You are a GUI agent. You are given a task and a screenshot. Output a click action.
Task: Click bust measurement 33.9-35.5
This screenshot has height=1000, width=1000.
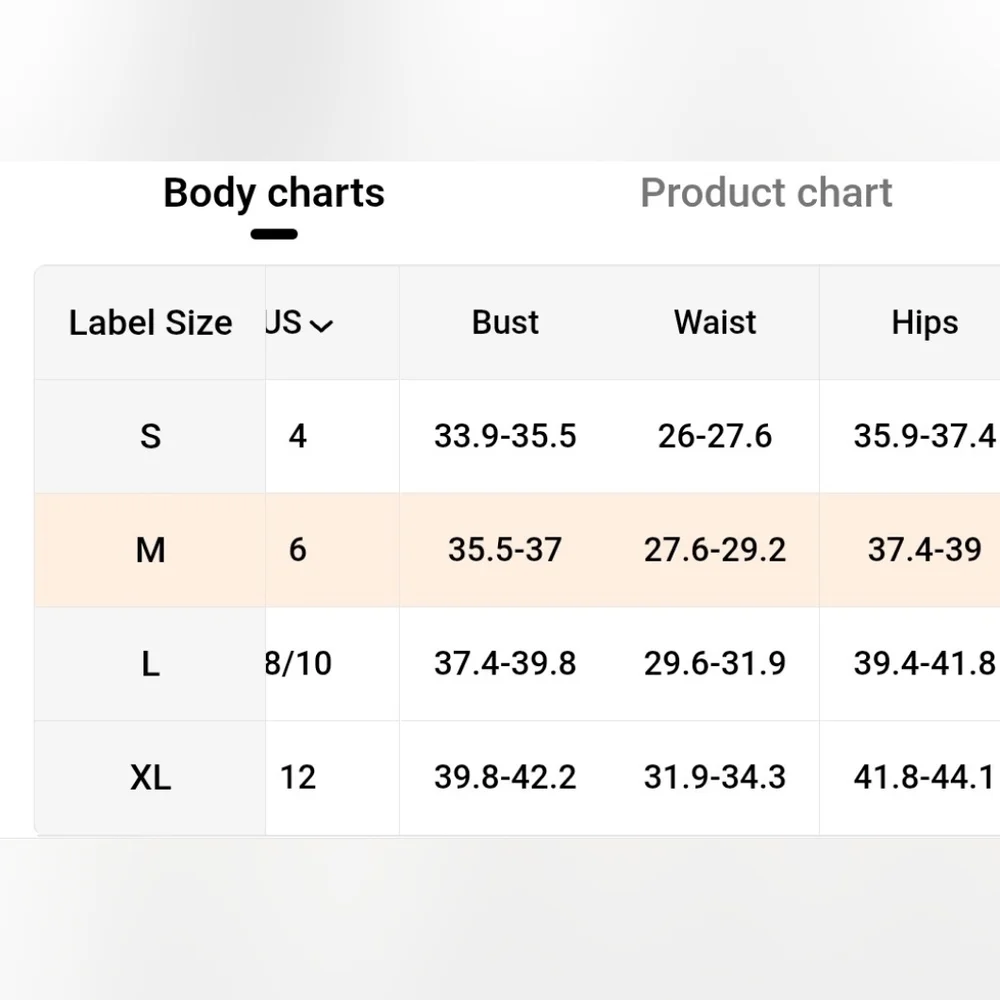[505, 436]
